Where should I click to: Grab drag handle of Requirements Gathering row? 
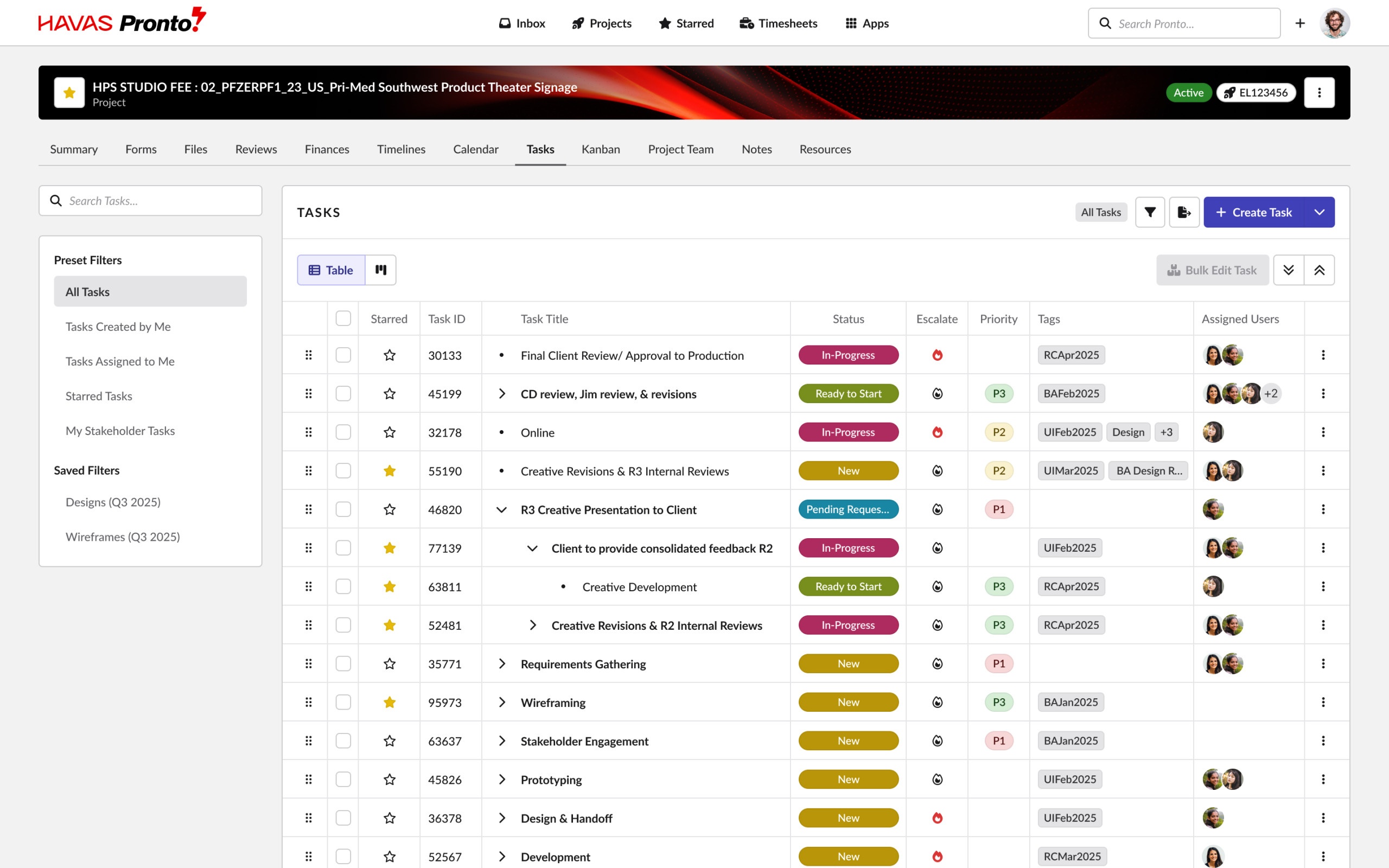tap(308, 663)
